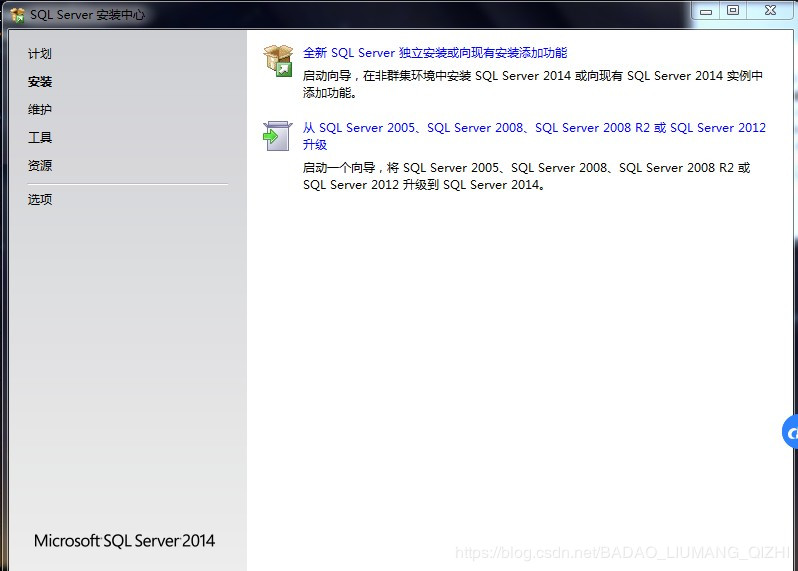Image resolution: width=798 pixels, height=571 pixels.
Task: Click the SQL Server 安装中心 title bar icon
Action: 17,15
